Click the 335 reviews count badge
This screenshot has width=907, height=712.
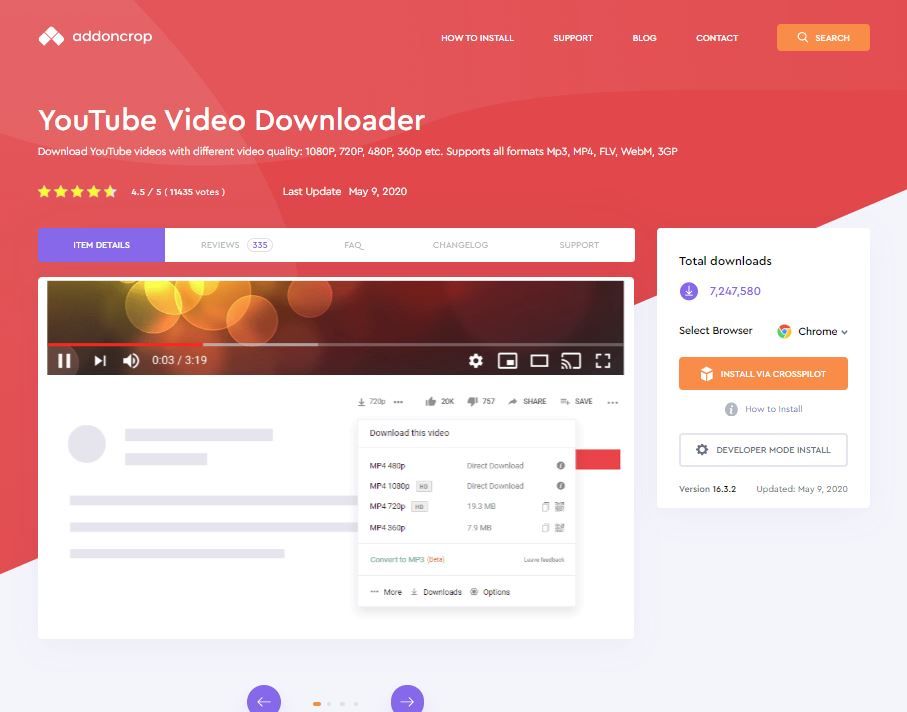tap(260, 245)
